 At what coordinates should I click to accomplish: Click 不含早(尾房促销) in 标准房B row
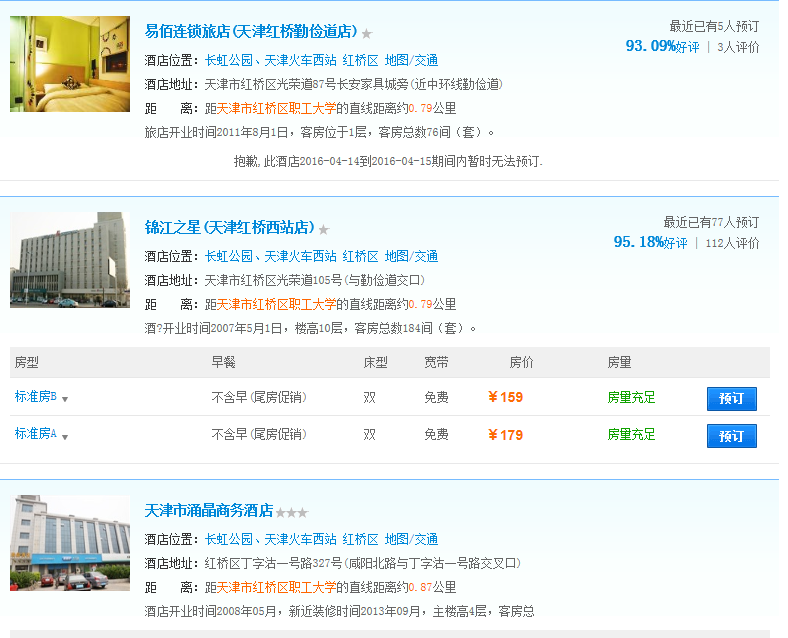point(259,397)
